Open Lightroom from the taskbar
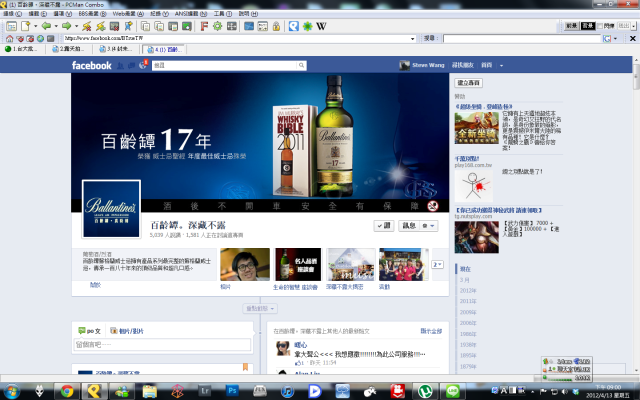 tap(204, 391)
